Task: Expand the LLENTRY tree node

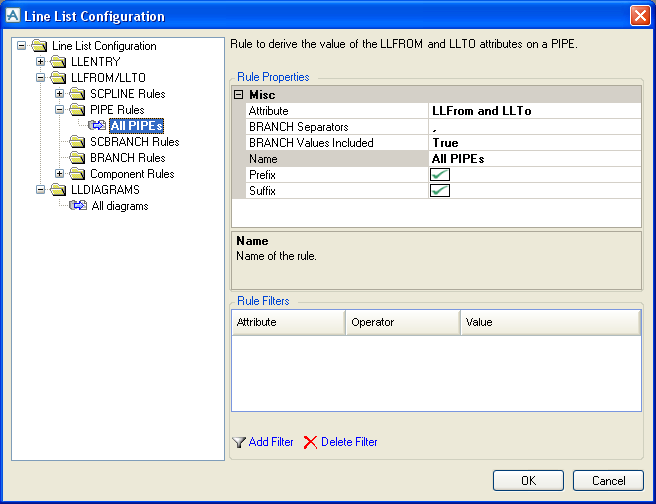Action: point(41,62)
